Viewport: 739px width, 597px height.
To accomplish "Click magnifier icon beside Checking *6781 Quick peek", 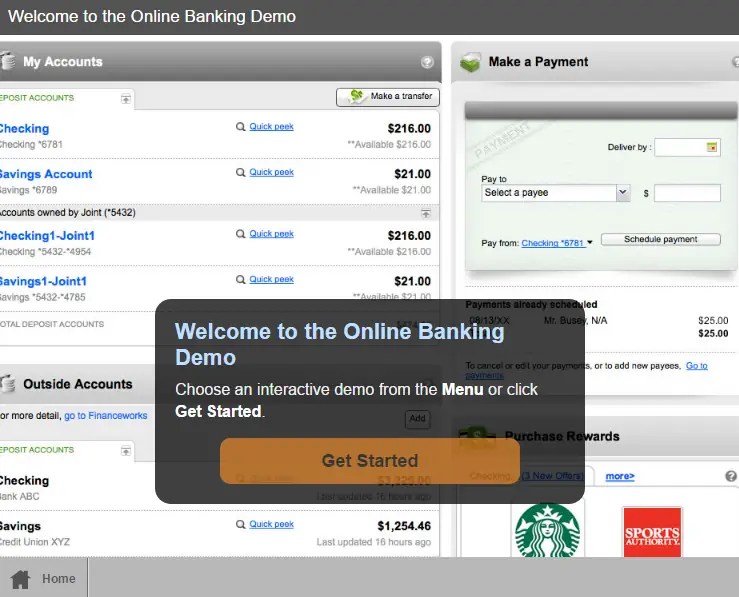I will (240, 127).
